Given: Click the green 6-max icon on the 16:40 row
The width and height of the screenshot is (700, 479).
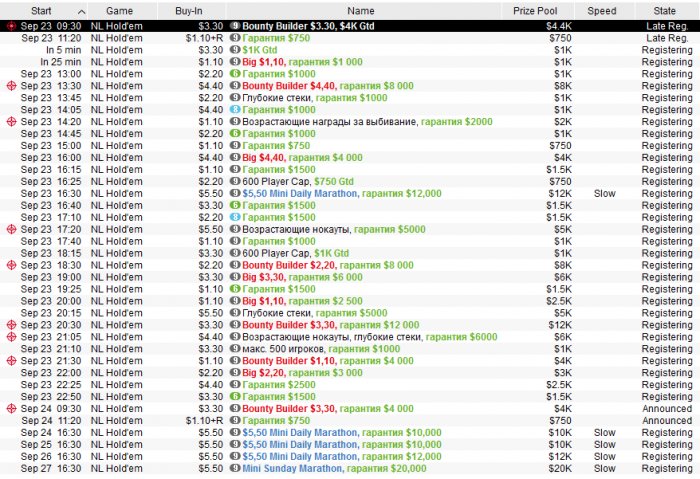Looking at the screenshot, I should [235, 205].
